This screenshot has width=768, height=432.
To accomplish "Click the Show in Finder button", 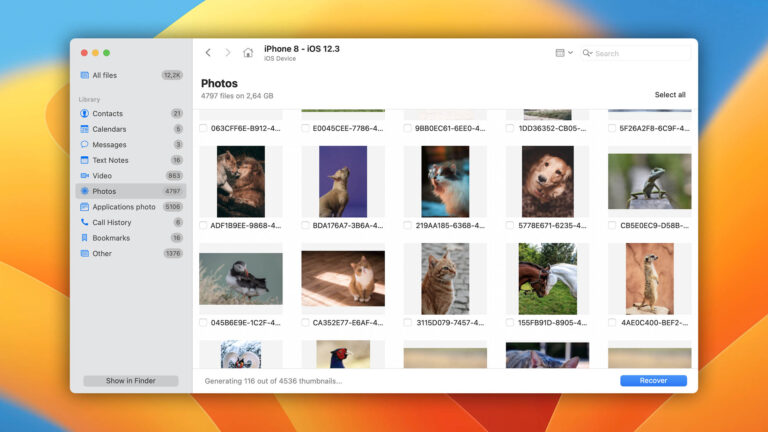I will [131, 381].
